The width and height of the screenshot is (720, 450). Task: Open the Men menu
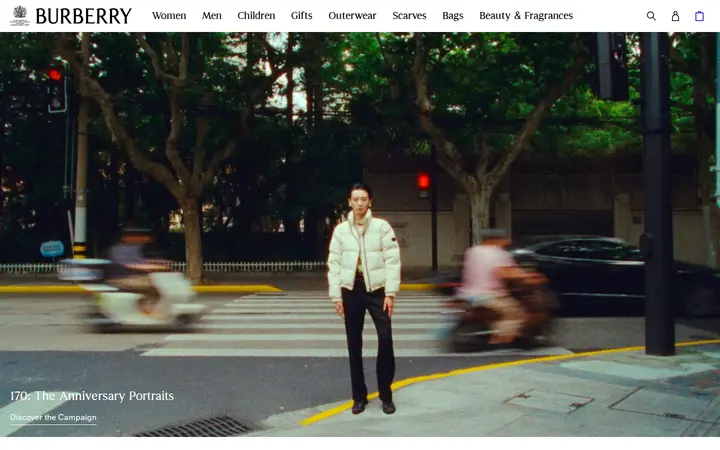[212, 16]
